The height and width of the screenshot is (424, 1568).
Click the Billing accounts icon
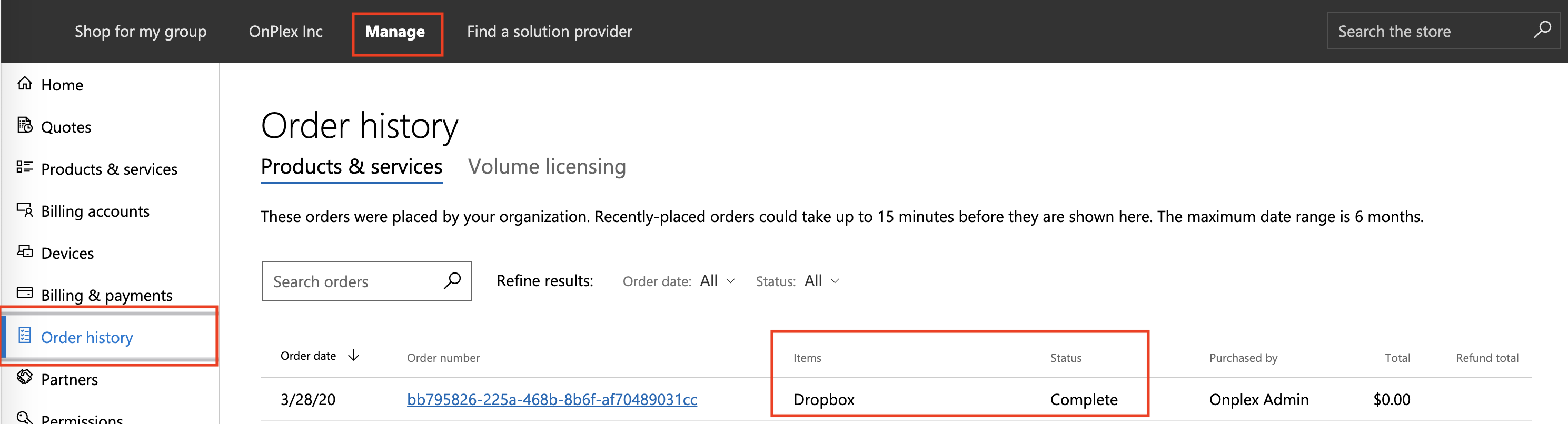pos(24,210)
